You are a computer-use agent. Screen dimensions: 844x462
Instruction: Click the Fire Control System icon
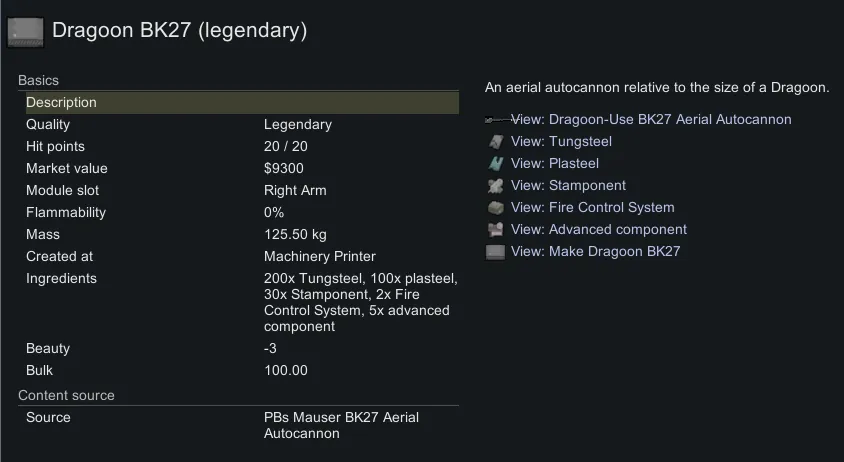(x=495, y=208)
